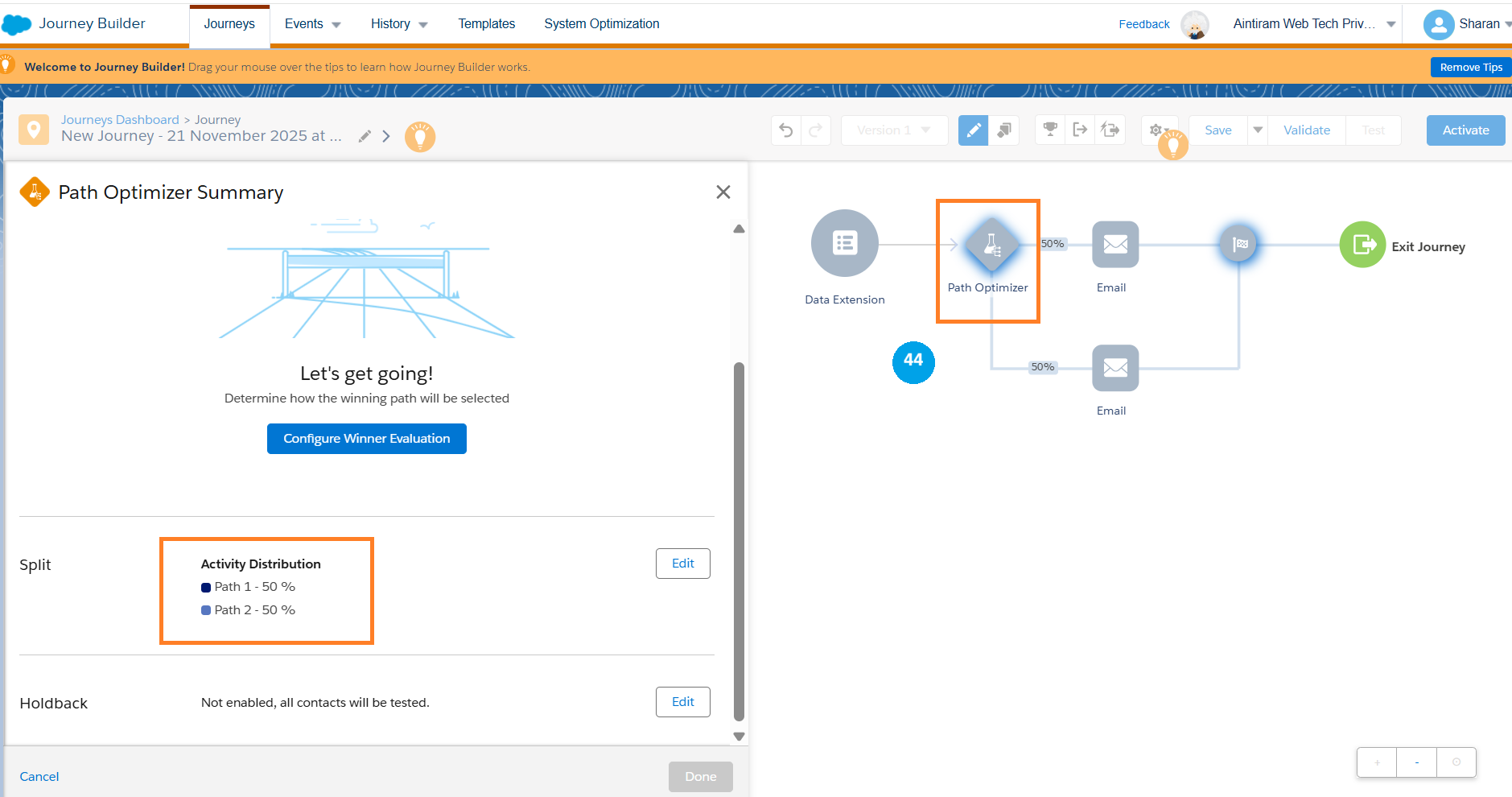Click Edit button for Split section
Image resolution: width=1512 pixels, height=797 pixels.
coord(682,564)
